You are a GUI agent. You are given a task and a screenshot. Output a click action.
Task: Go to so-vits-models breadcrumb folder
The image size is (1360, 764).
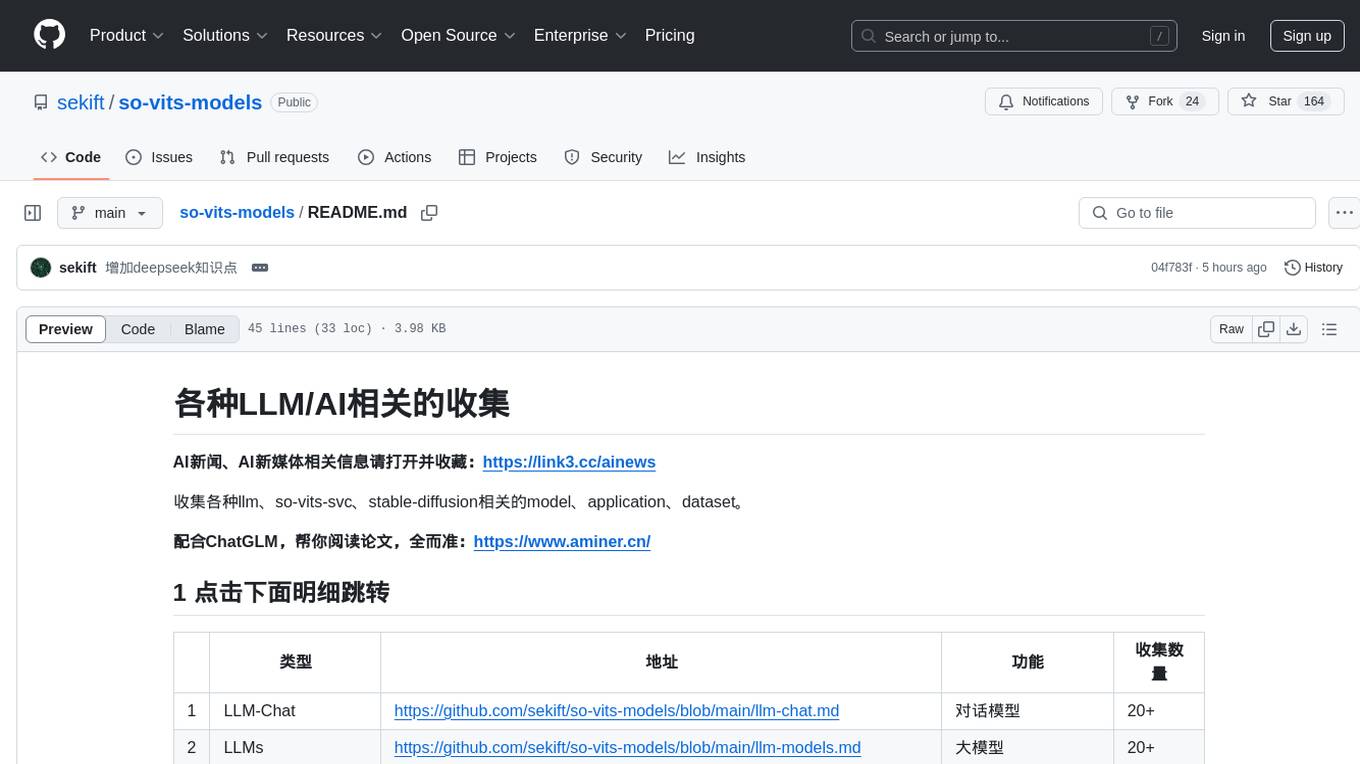coord(237,212)
